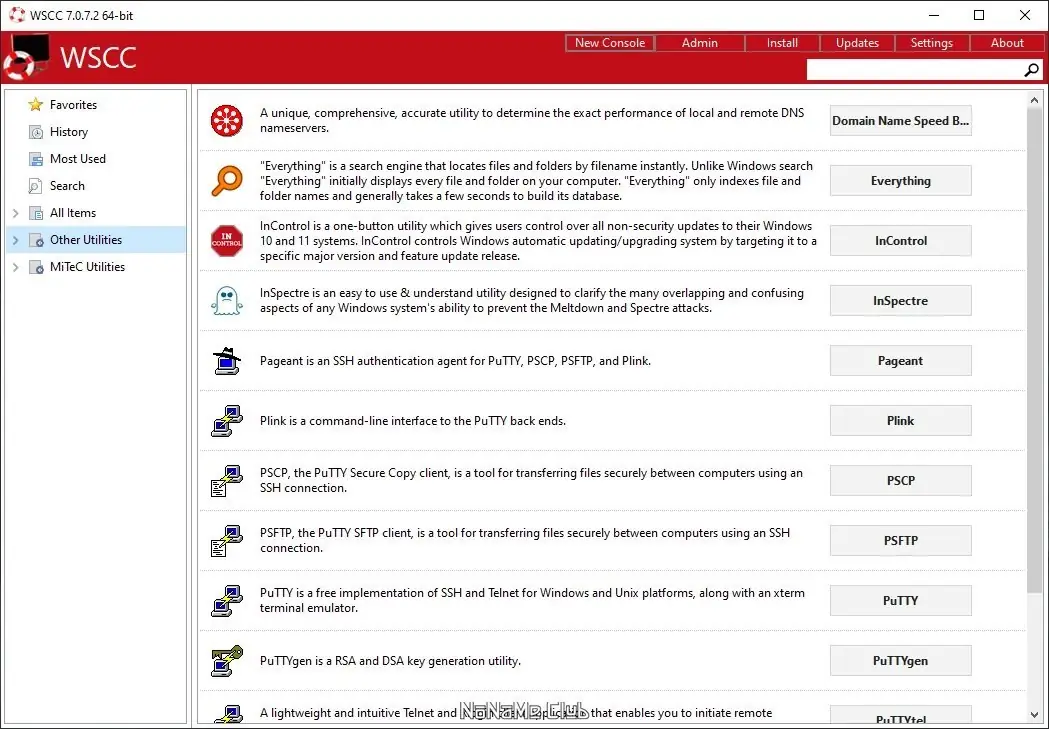Click the PSCP icon

tap(227, 481)
